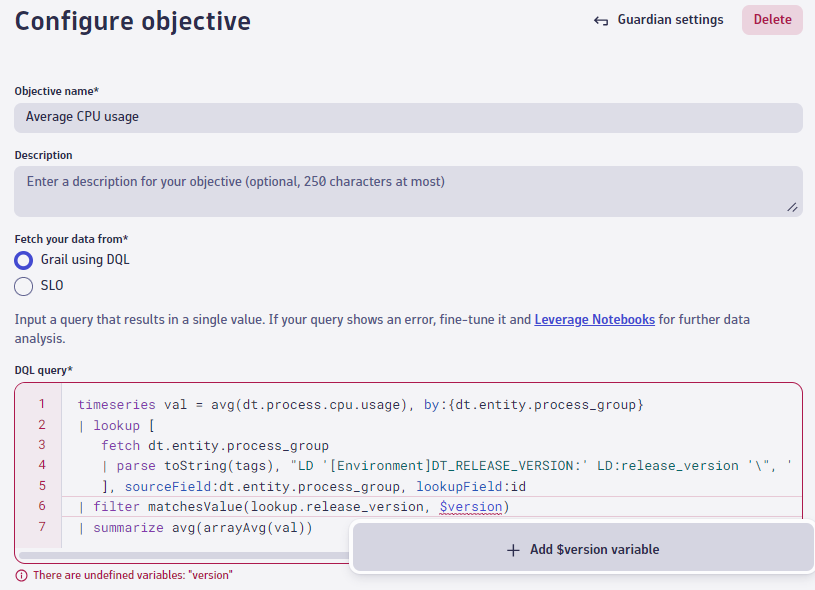Place cursor on query line 1 timeseries

(x=116, y=404)
